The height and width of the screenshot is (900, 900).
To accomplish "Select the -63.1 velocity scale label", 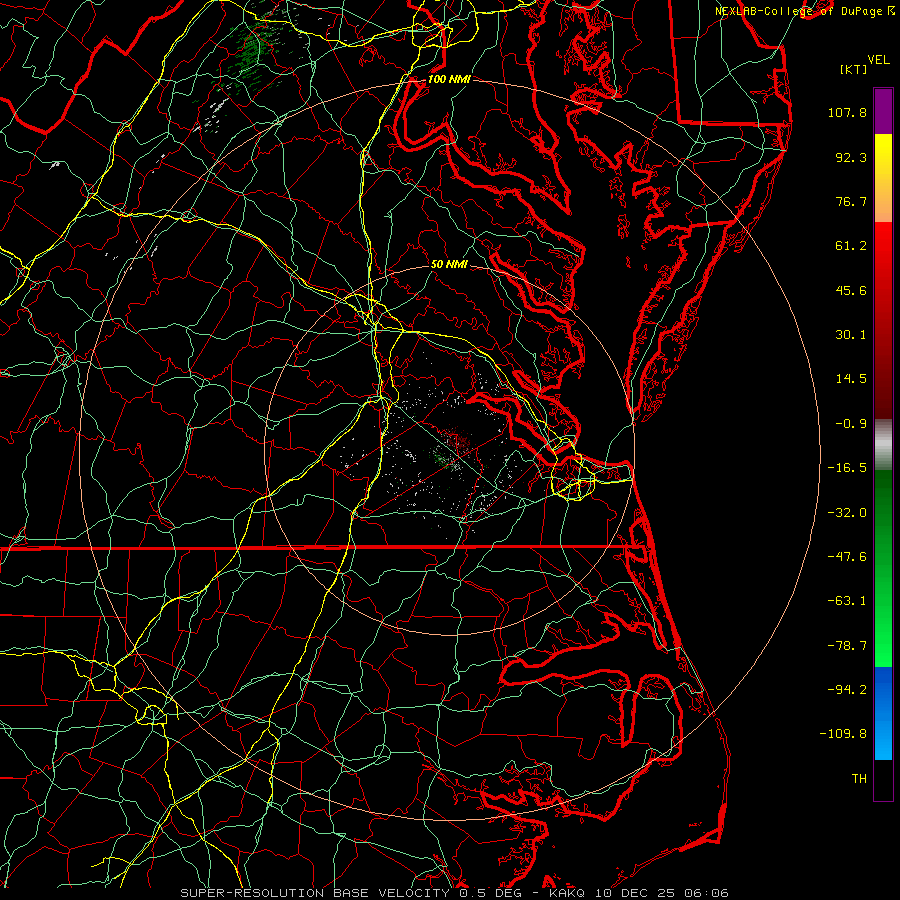I will point(847,601).
